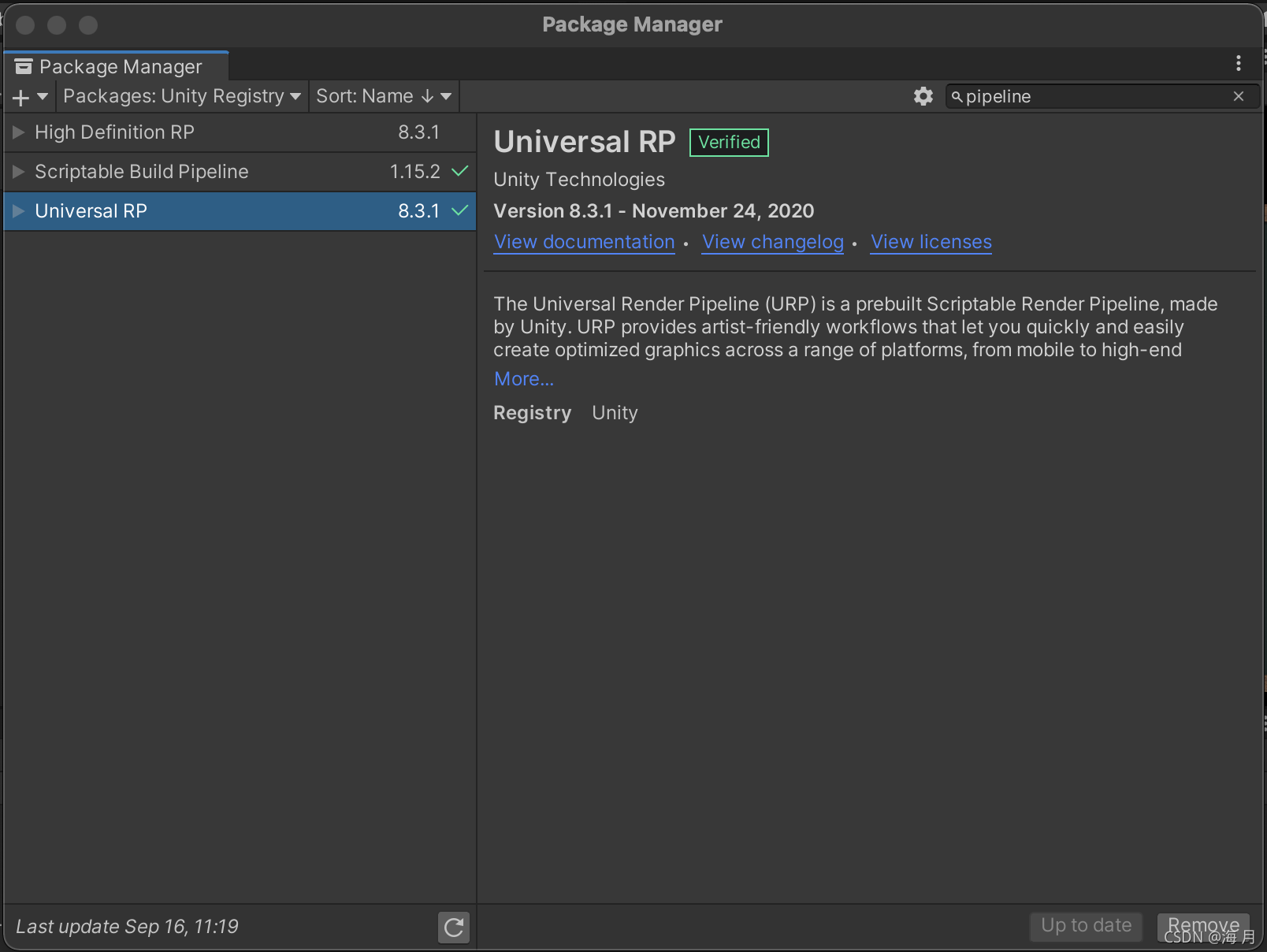Expand the Universal RP package entry
Screen dimensions: 1267x952
[17, 210]
